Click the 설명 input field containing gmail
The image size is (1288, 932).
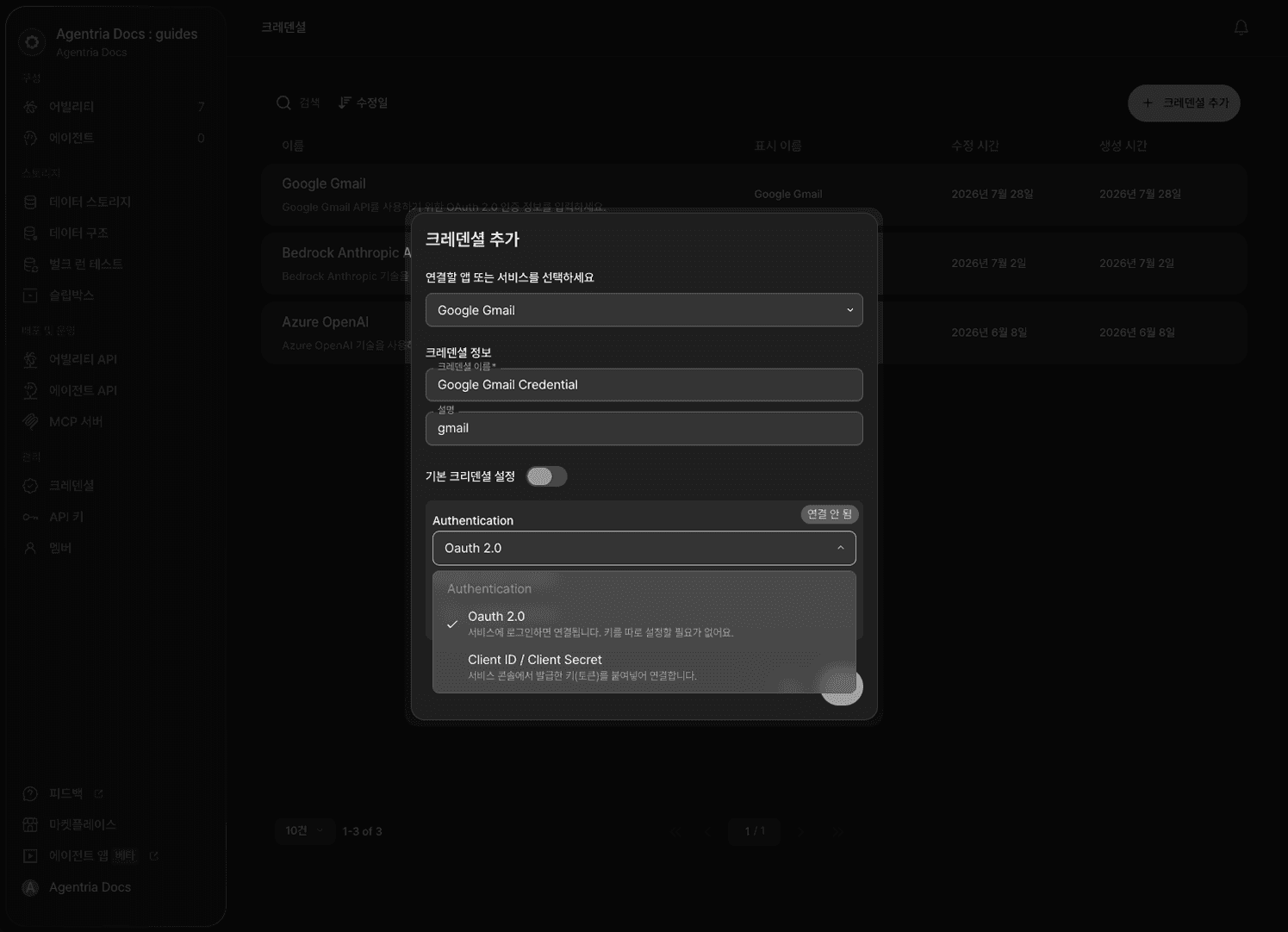point(644,428)
